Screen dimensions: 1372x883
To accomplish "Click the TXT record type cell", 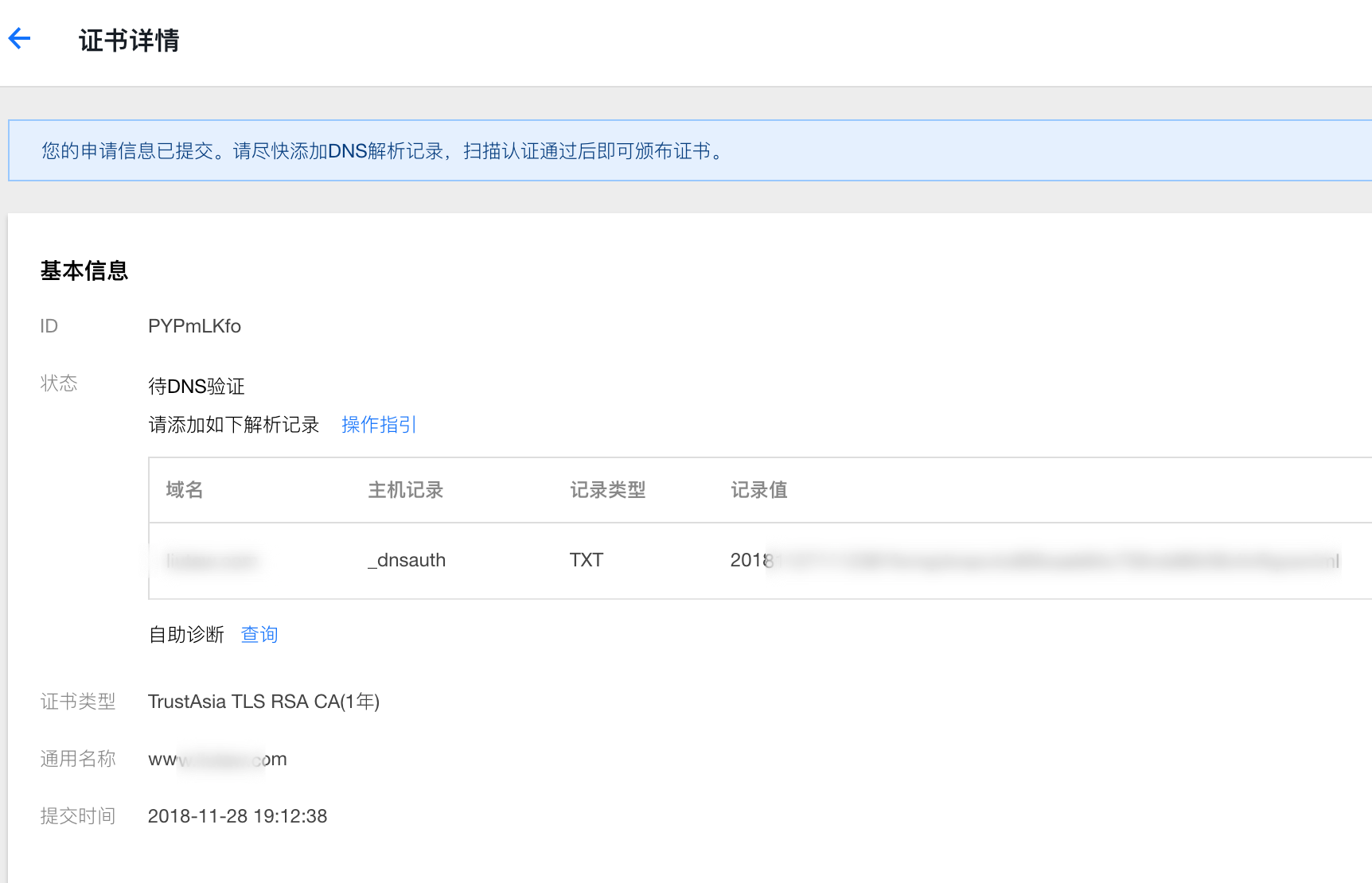I will (587, 559).
